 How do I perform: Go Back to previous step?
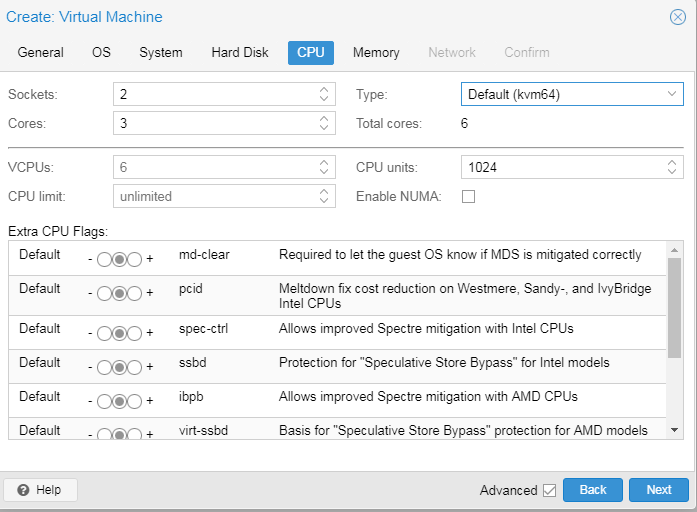coord(593,490)
